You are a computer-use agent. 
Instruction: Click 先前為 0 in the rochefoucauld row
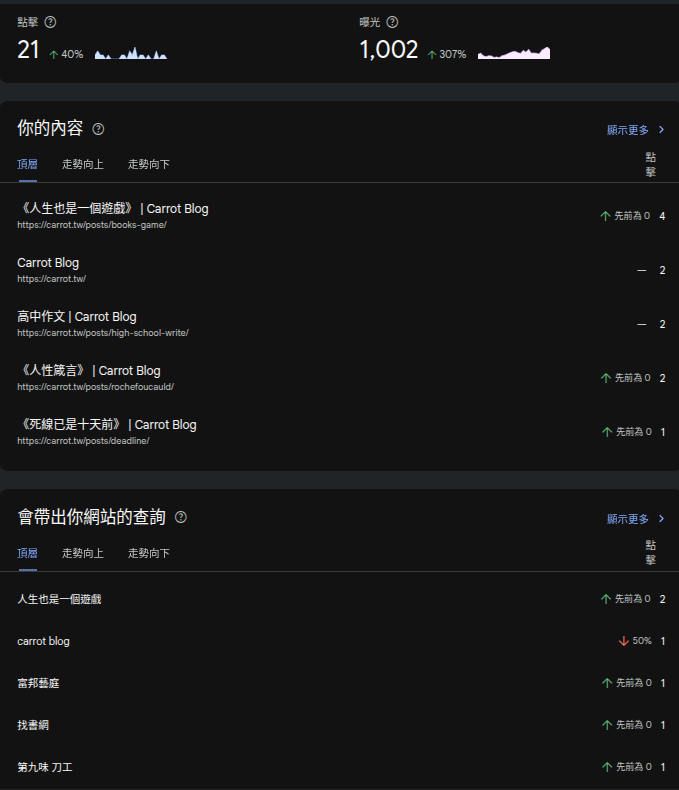tap(633, 378)
